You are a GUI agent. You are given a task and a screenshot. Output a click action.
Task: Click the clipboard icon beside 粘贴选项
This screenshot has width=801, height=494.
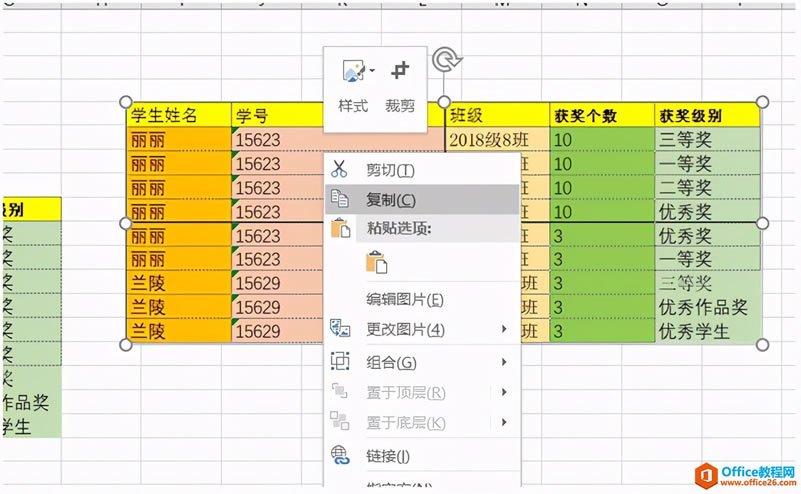pyautogui.click(x=340, y=228)
